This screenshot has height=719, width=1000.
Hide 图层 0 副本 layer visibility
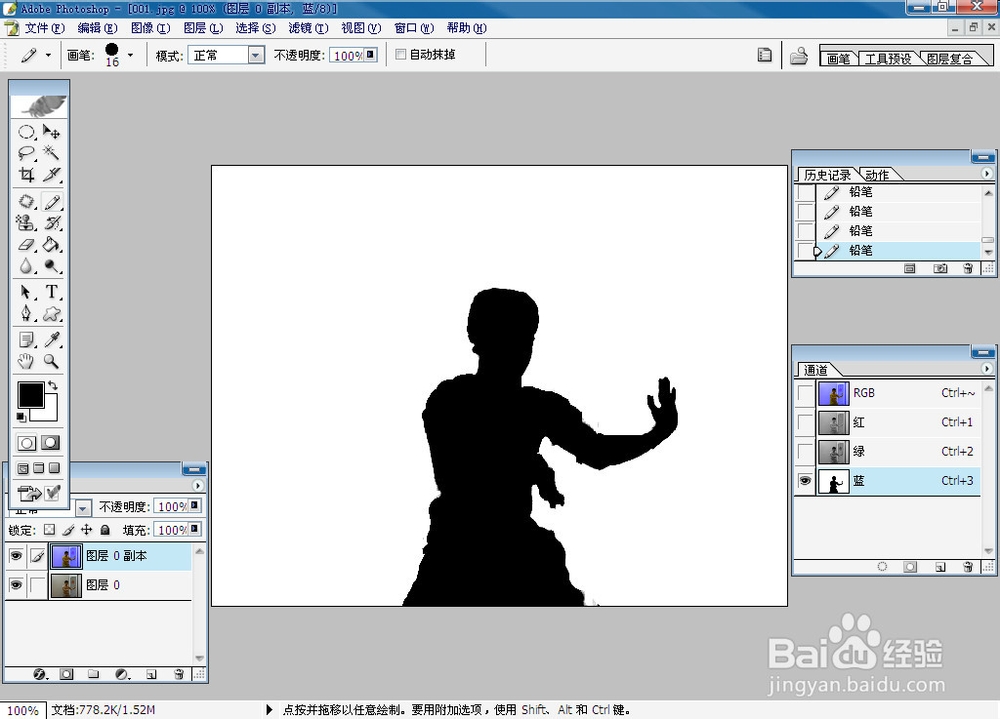[x=16, y=556]
